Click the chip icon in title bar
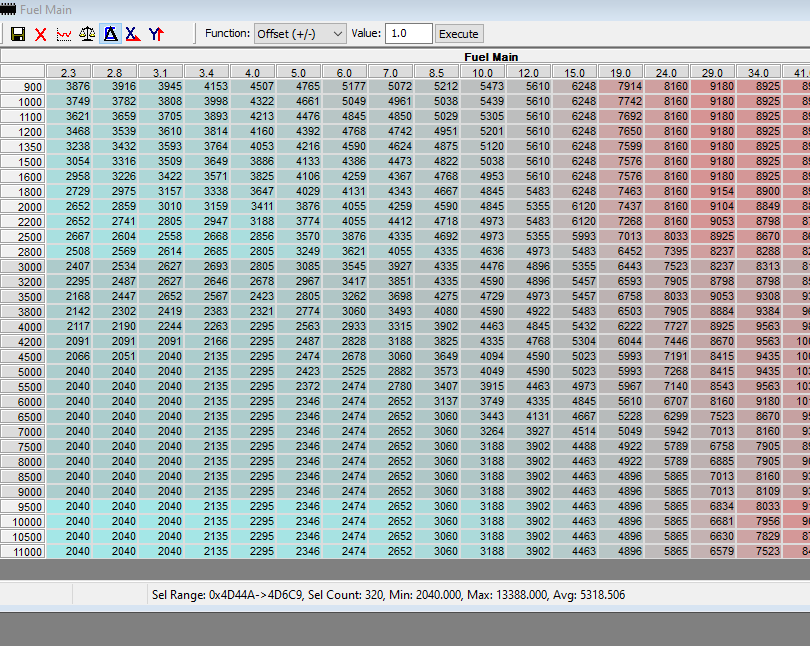This screenshot has height=646, width=810. (x=9, y=9)
